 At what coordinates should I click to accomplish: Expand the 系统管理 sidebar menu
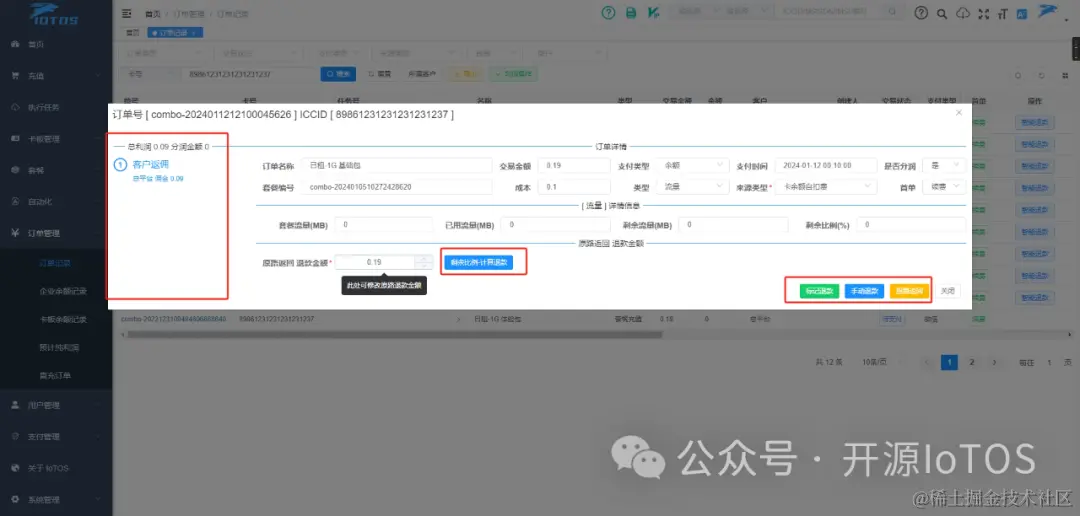(56, 499)
